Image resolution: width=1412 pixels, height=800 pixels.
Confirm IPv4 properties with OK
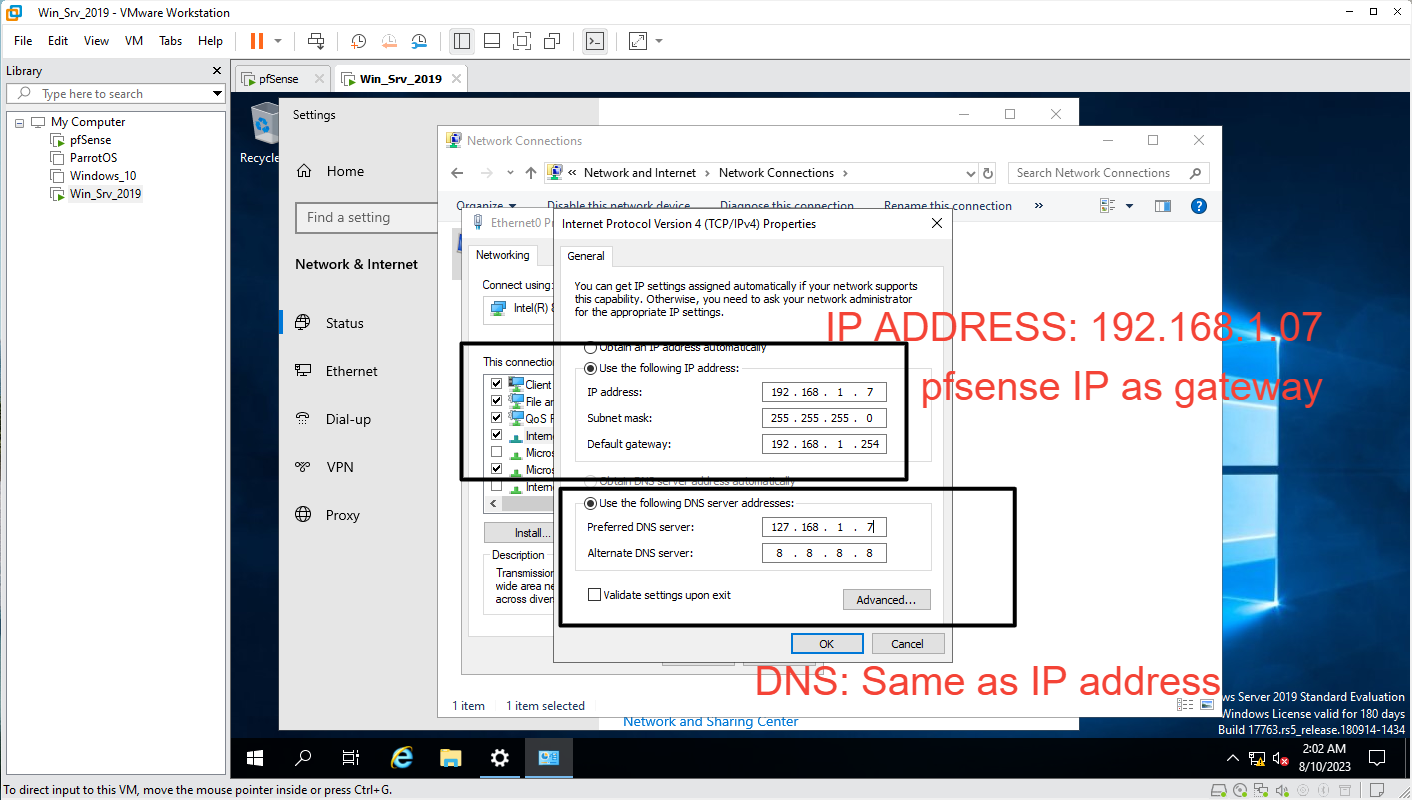(827, 644)
